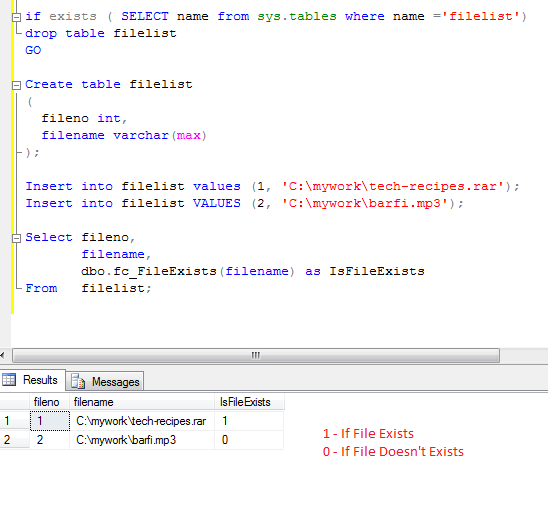Switch to the Results tab

click(x=33, y=380)
